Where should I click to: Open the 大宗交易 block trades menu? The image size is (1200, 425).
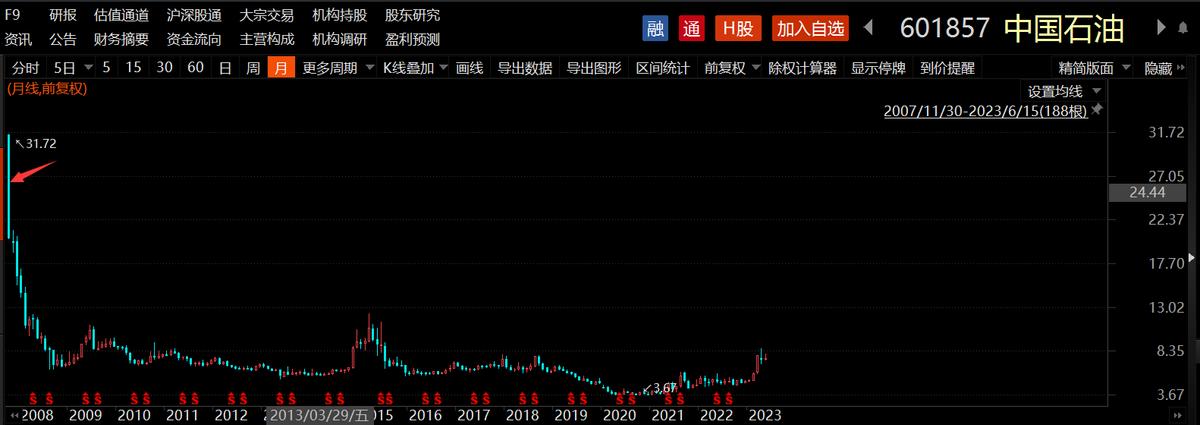pos(267,16)
